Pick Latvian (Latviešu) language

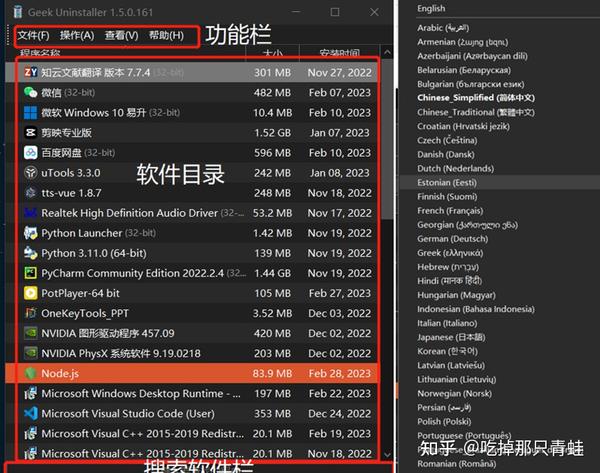[451, 365]
